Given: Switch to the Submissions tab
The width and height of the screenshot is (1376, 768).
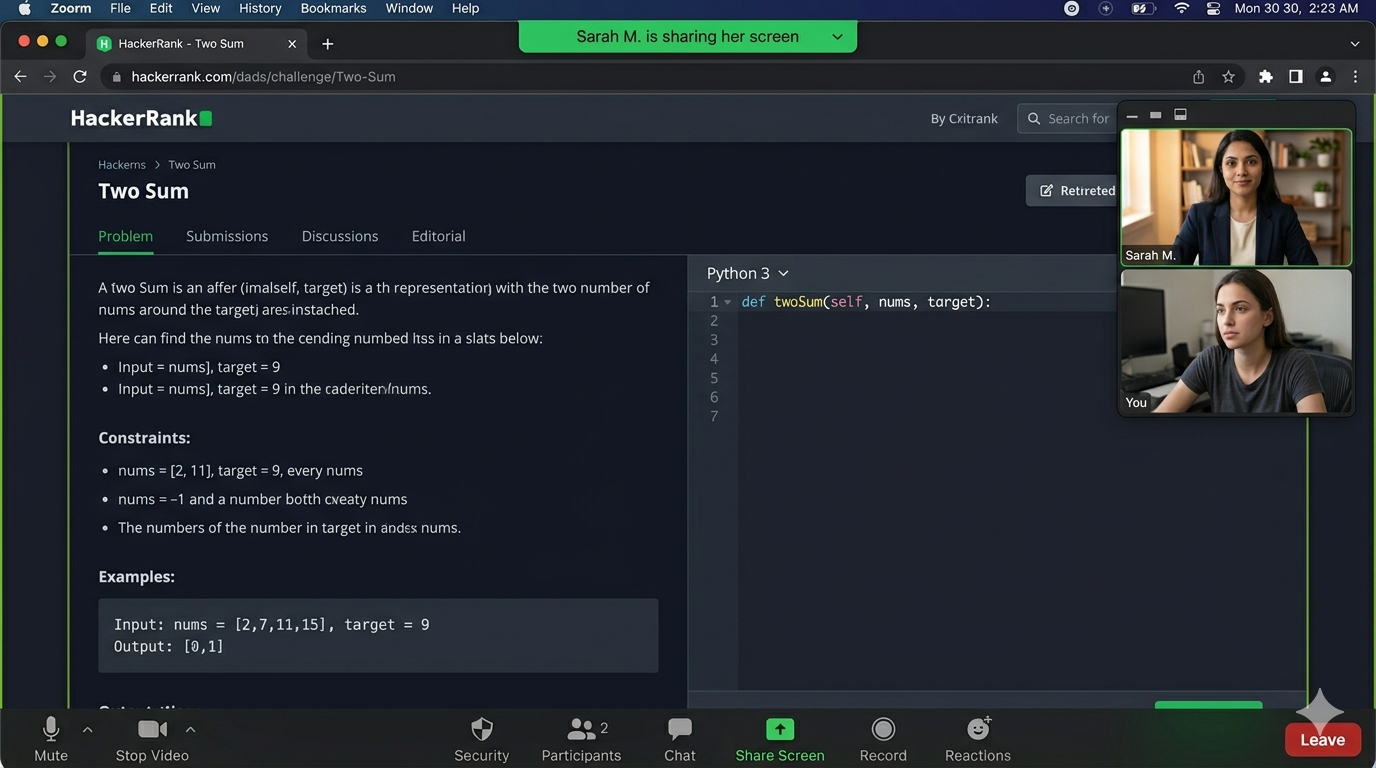Looking at the screenshot, I should (227, 236).
